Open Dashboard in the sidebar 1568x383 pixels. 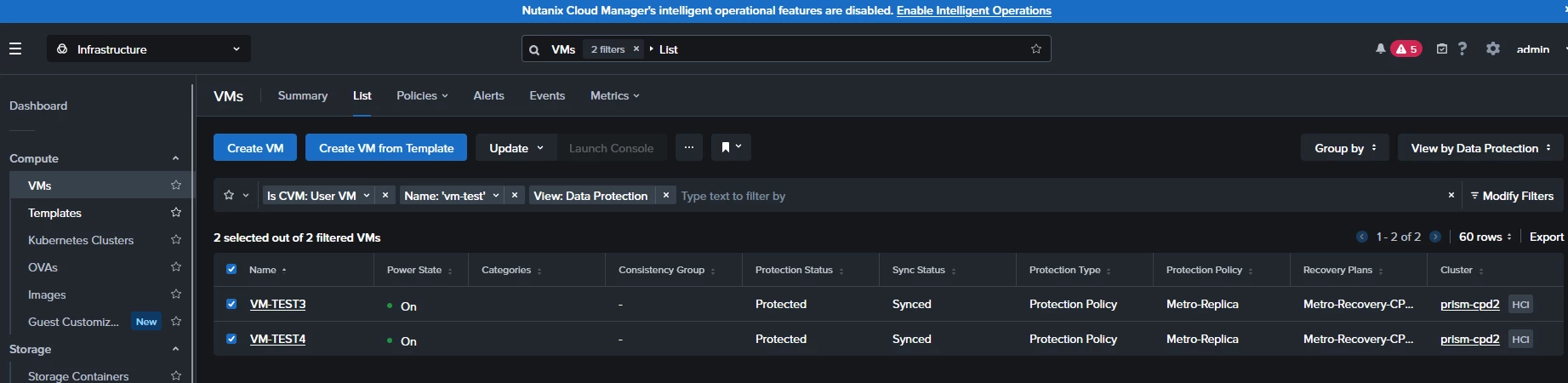click(38, 106)
